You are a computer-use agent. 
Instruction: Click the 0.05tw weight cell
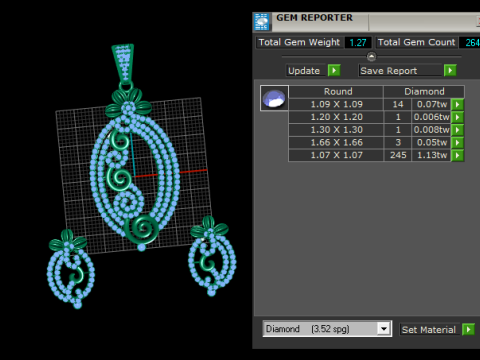tap(431, 142)
